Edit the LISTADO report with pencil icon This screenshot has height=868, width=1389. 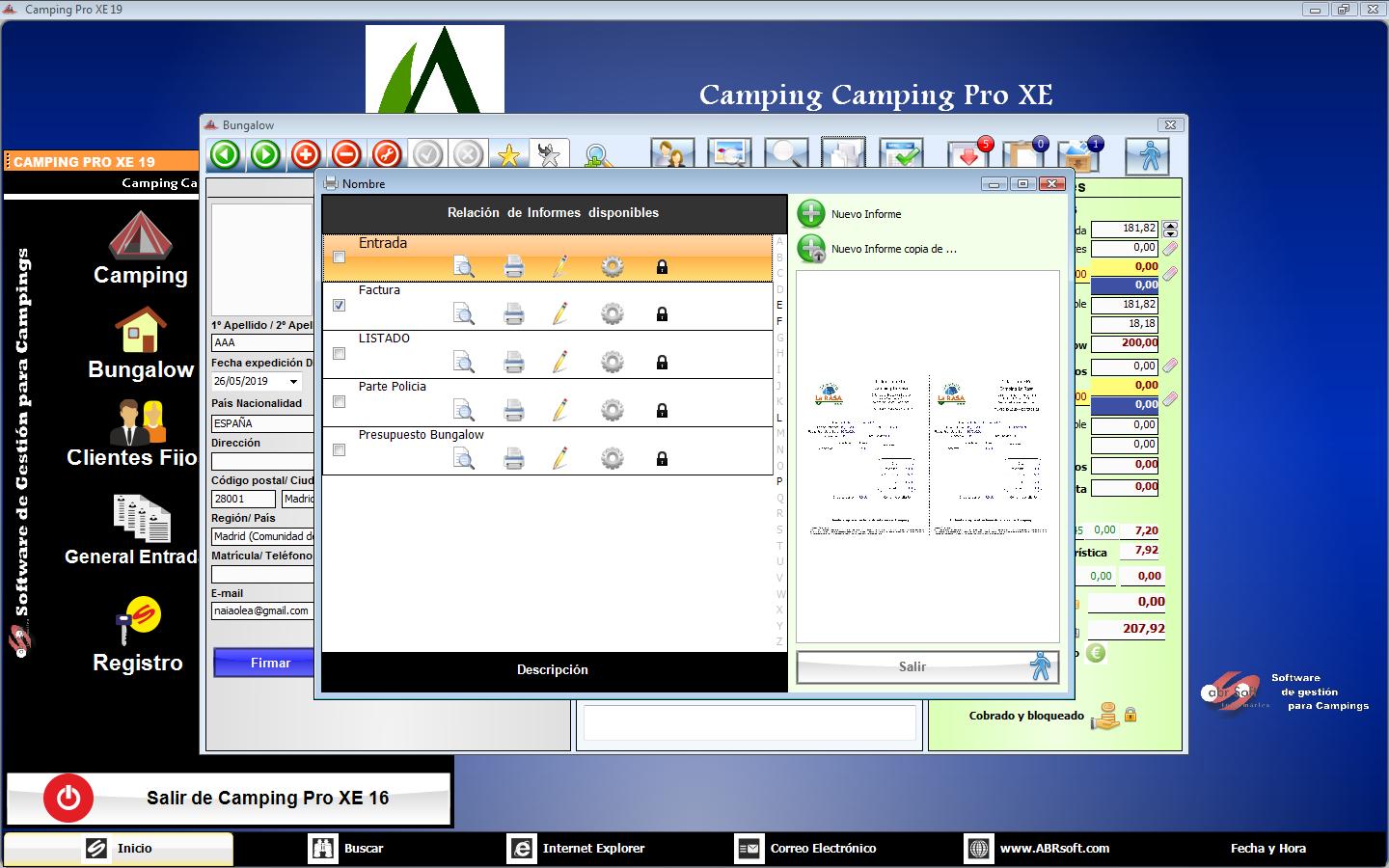pos(560,362)
